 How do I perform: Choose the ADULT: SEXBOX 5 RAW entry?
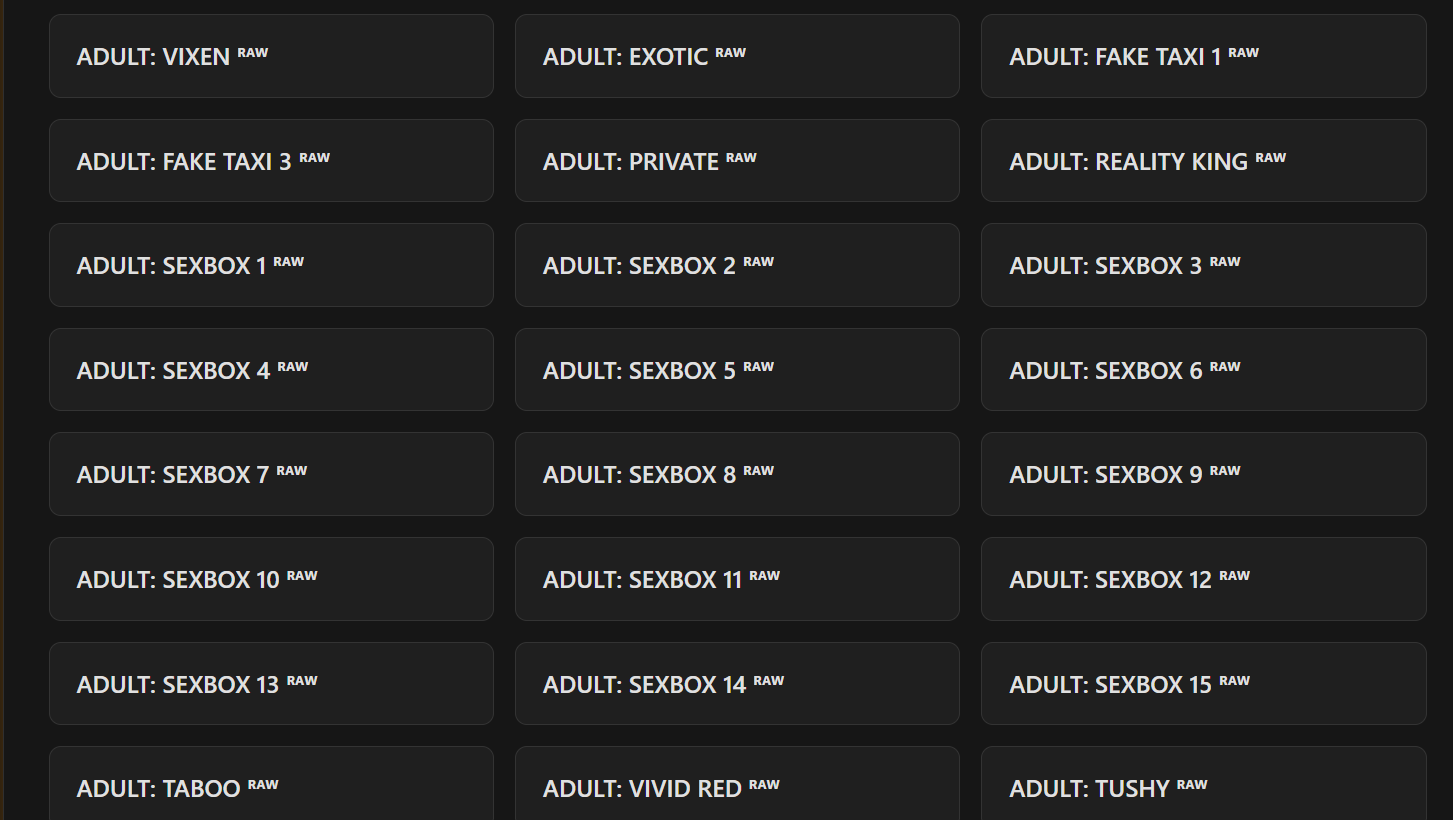737,370
